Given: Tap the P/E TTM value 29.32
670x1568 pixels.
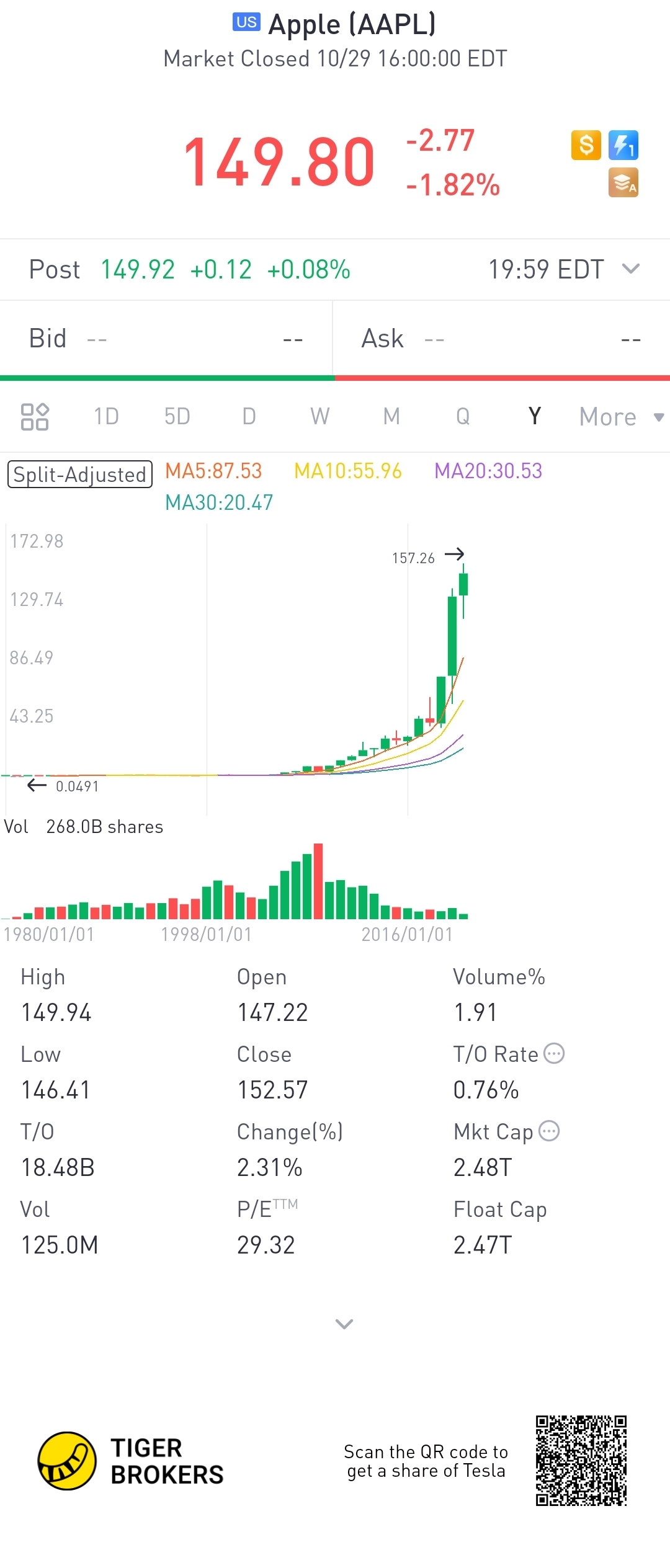Looking at the screenshot, I should pyautogui.click(x=266, y=1245).
